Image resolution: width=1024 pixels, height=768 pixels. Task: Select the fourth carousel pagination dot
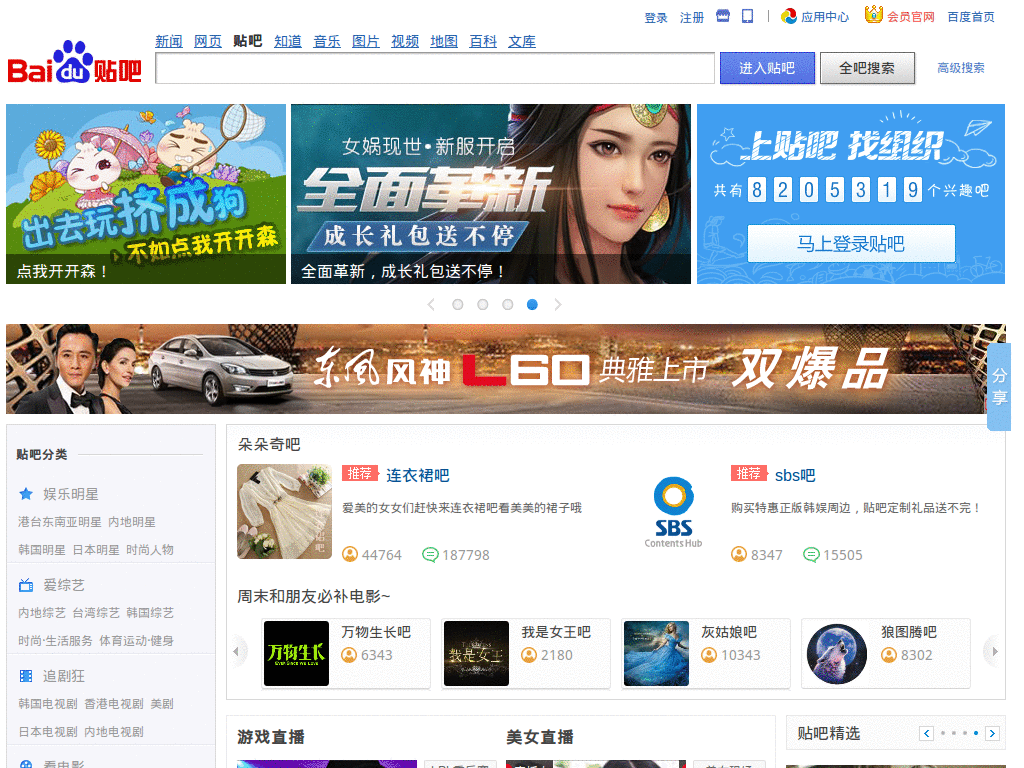532,304
